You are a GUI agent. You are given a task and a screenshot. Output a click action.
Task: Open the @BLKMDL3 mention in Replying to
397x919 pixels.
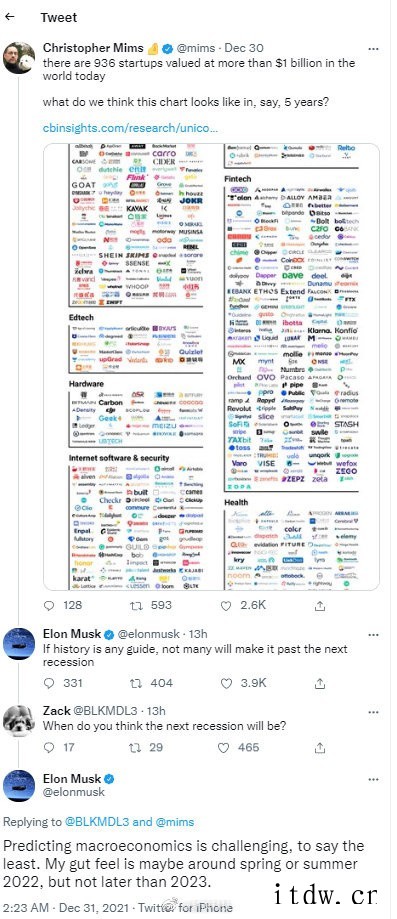tap(96, 822)
